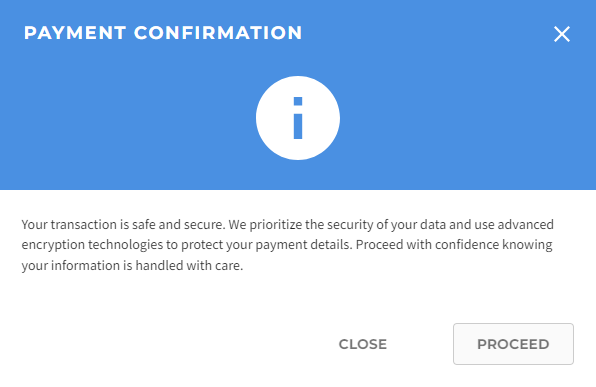Click 'use advanced' at the first line end
Screen dimensions: 596x387
coord(514,225)
